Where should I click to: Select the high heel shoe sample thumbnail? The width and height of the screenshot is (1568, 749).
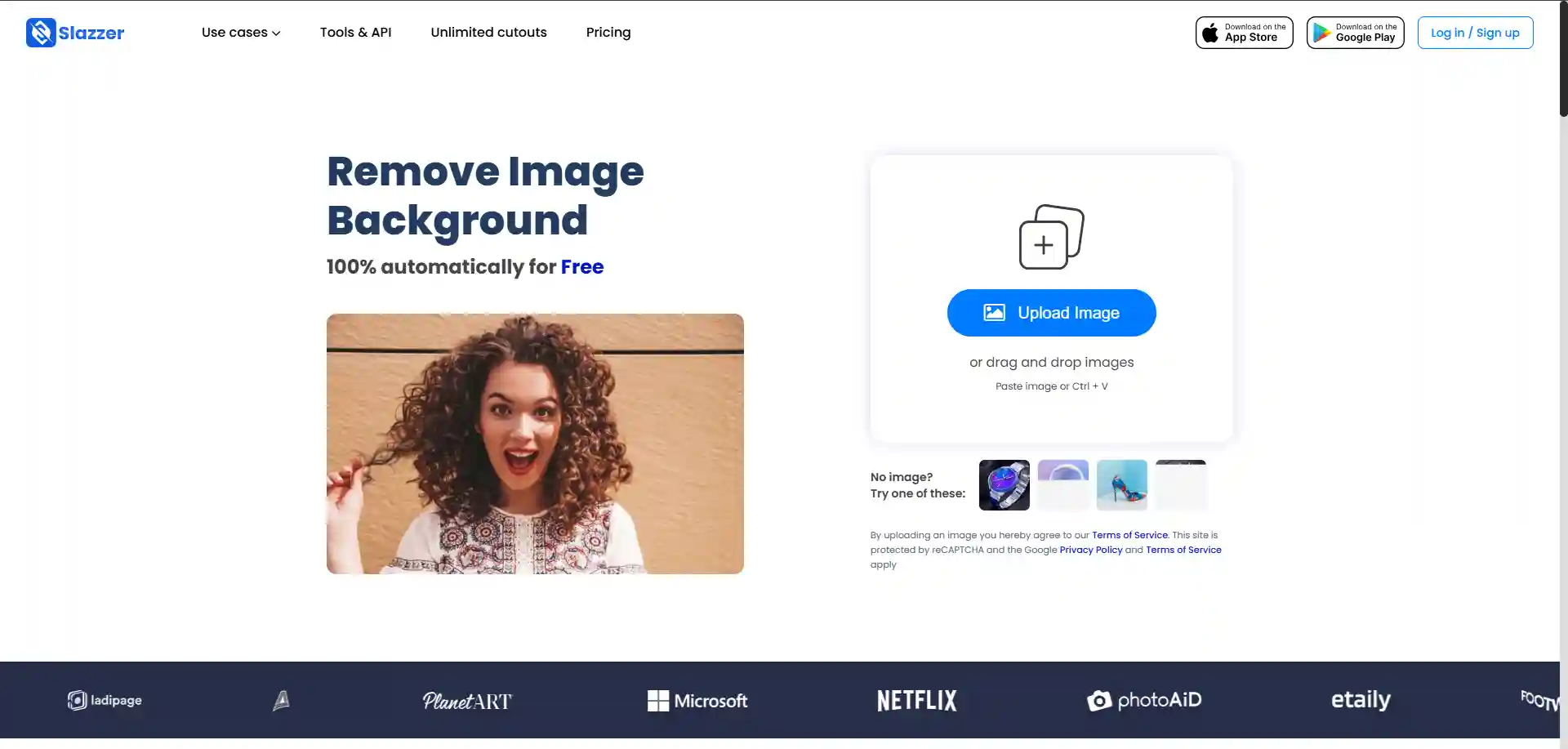coord(1121,484)
